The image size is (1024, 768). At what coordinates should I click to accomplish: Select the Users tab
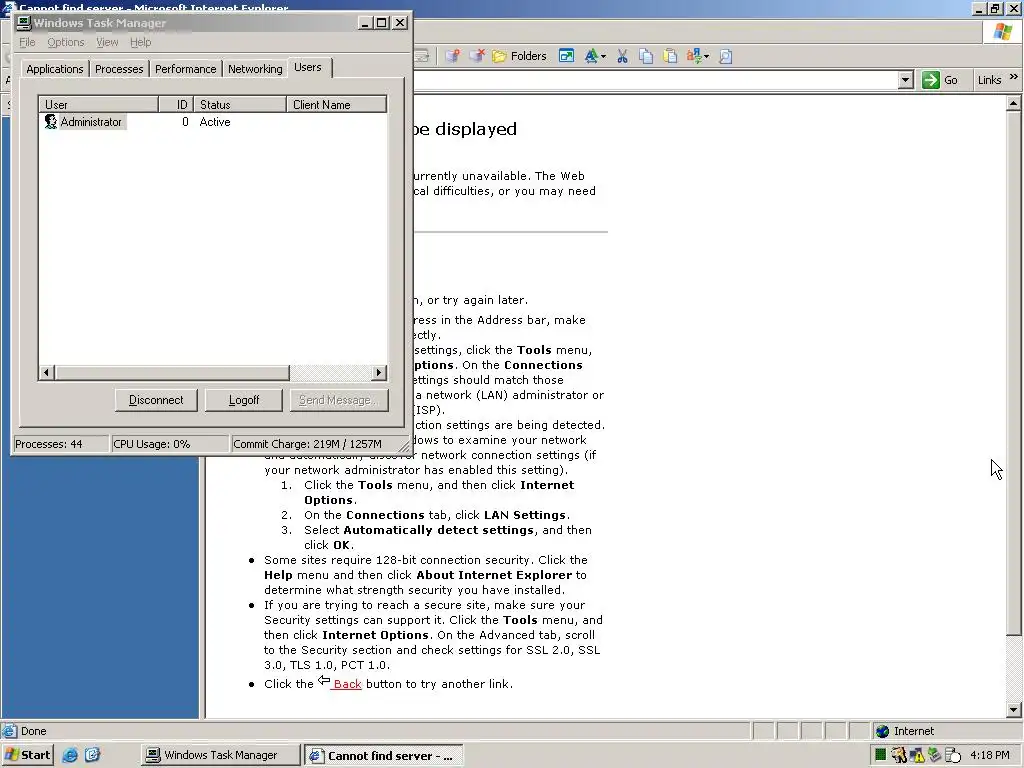coord(308,67)
